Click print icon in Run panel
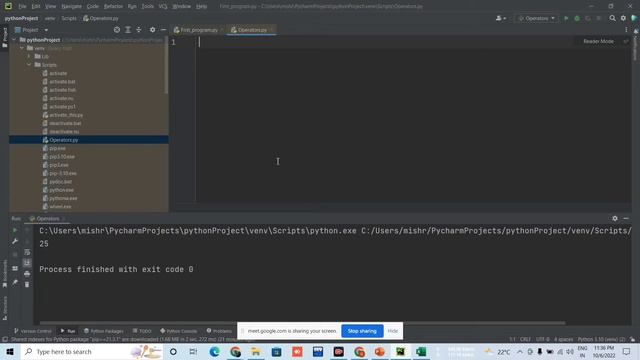 coord(27,273)
